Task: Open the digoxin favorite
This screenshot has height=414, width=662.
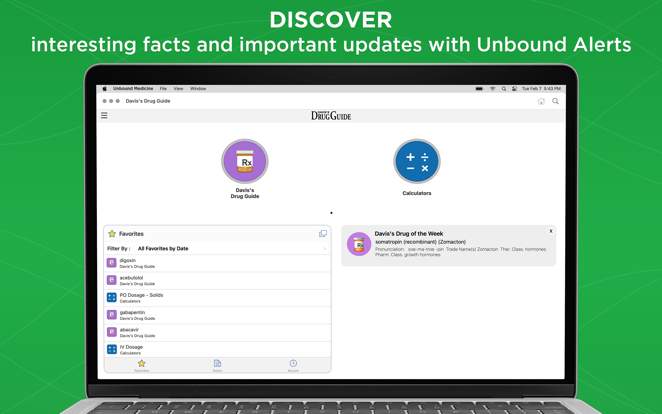Action: (x=217, y=263)
